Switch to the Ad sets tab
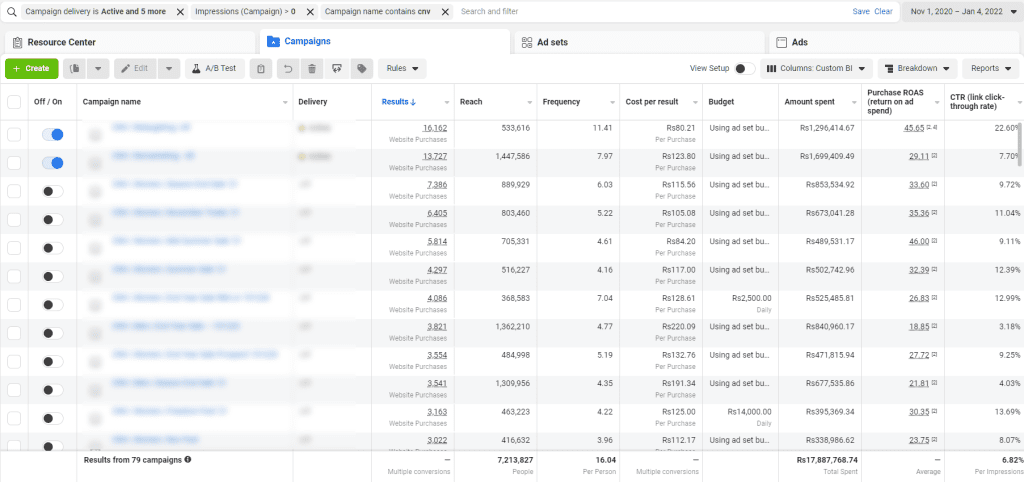This screenshot has width=1024, height=482. click(x=550, y=42)
